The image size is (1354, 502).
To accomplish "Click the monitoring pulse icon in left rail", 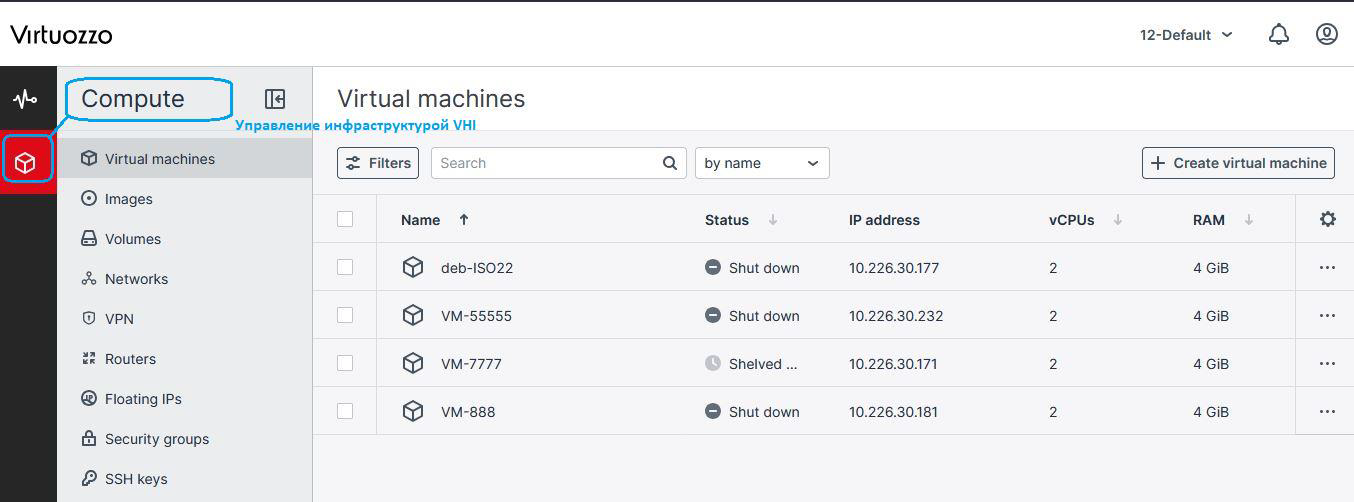I will point(25,99).
